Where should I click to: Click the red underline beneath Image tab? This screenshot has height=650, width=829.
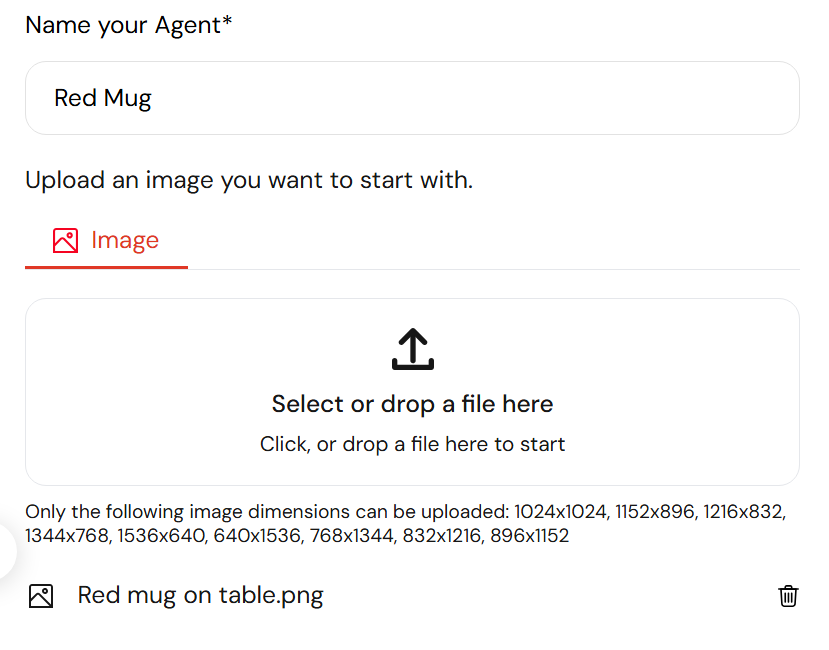point(106,268)
